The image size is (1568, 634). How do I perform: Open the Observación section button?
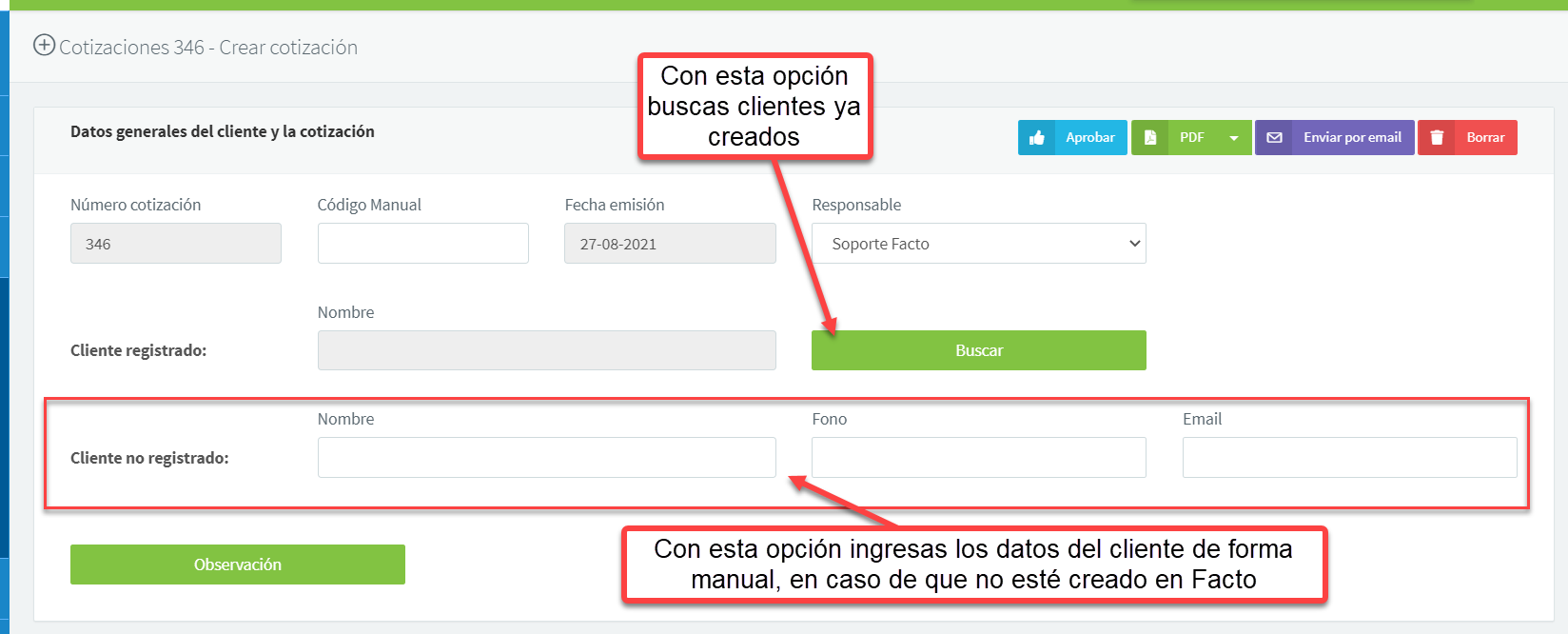tap(238, 565)
